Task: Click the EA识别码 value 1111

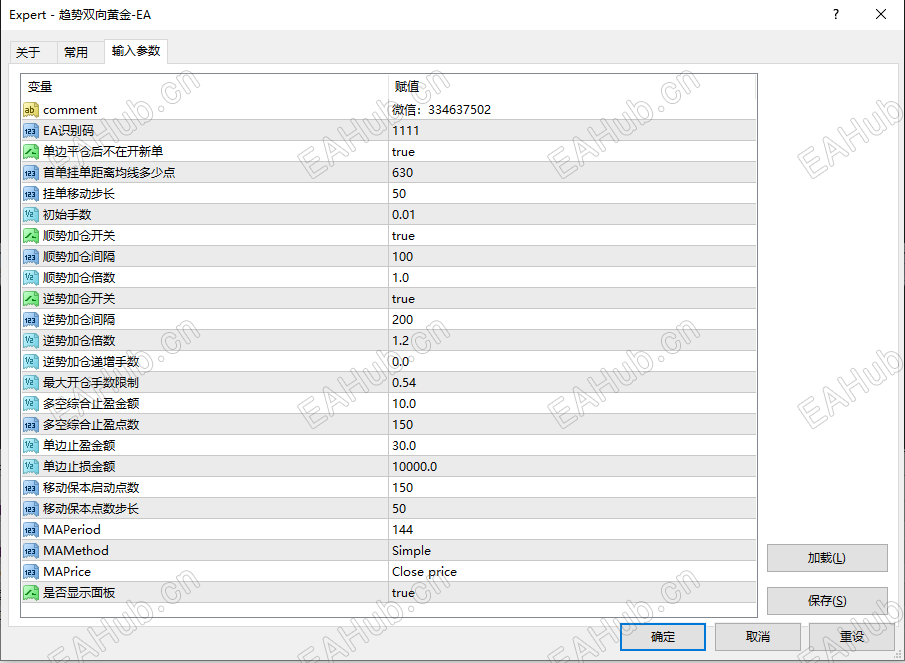Action: click(405, 130)
